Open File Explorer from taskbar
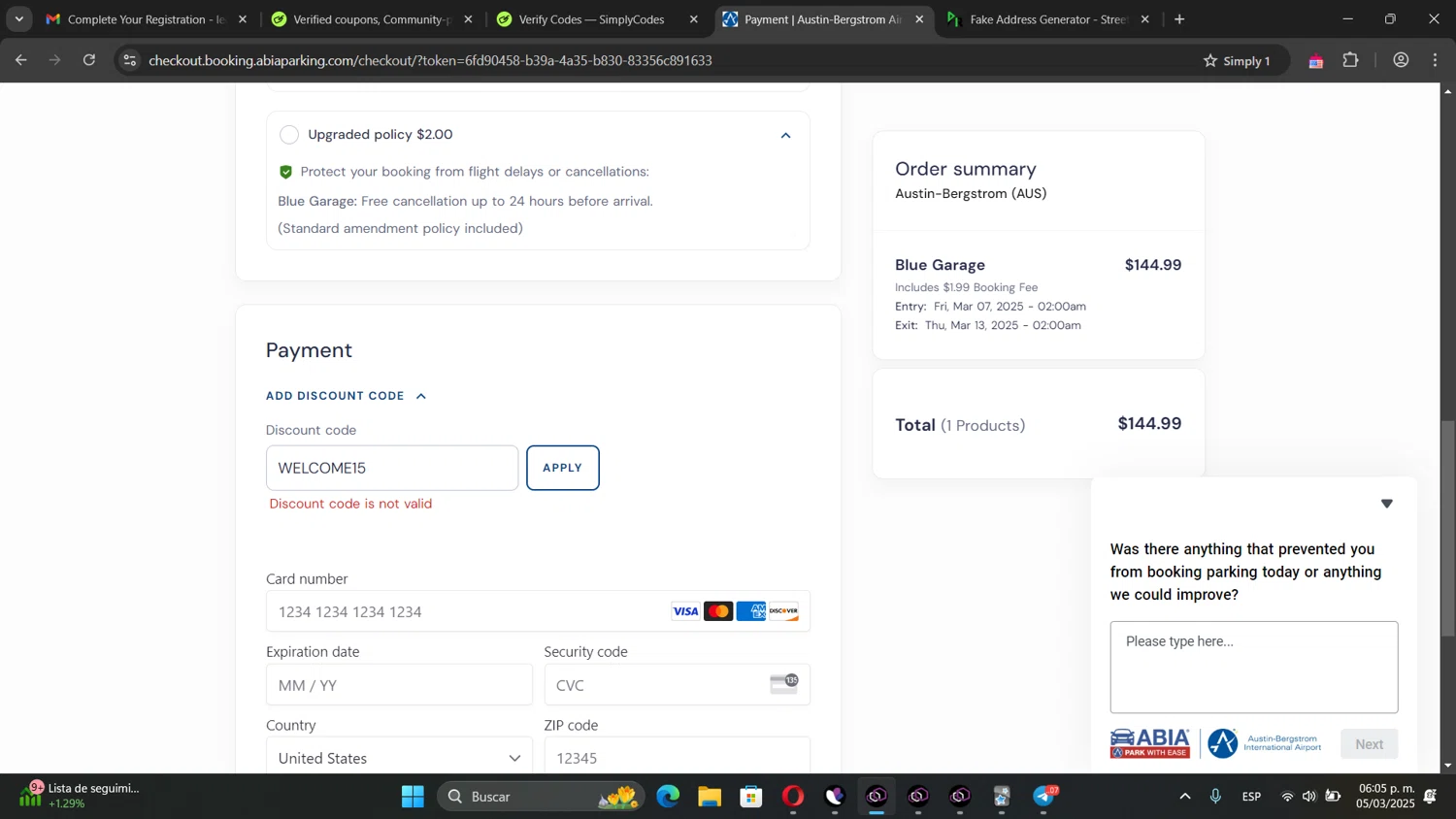1456x819 pixels. [x=710, y=797]
